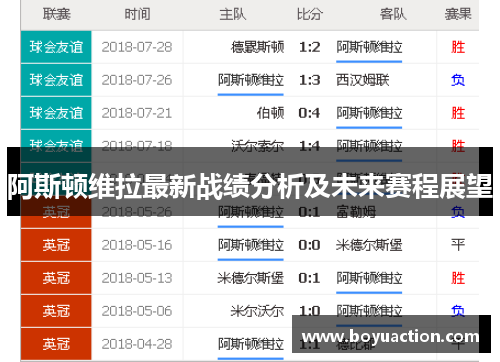Click the 赛果 column header
The width and height of the screenshot is (500, 362).
click(458, 14)
